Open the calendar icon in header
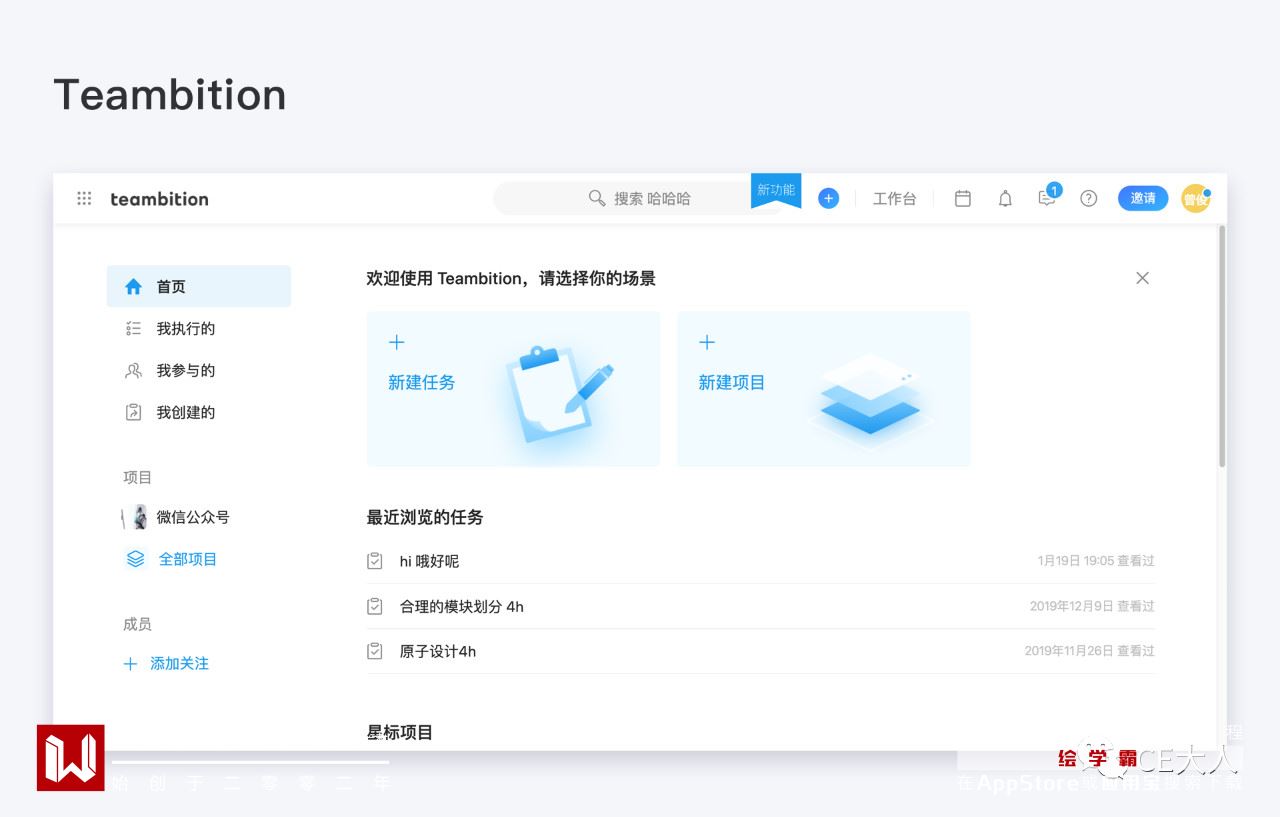The height and width of the screenshot is (817, 1280). coord(963,198)
